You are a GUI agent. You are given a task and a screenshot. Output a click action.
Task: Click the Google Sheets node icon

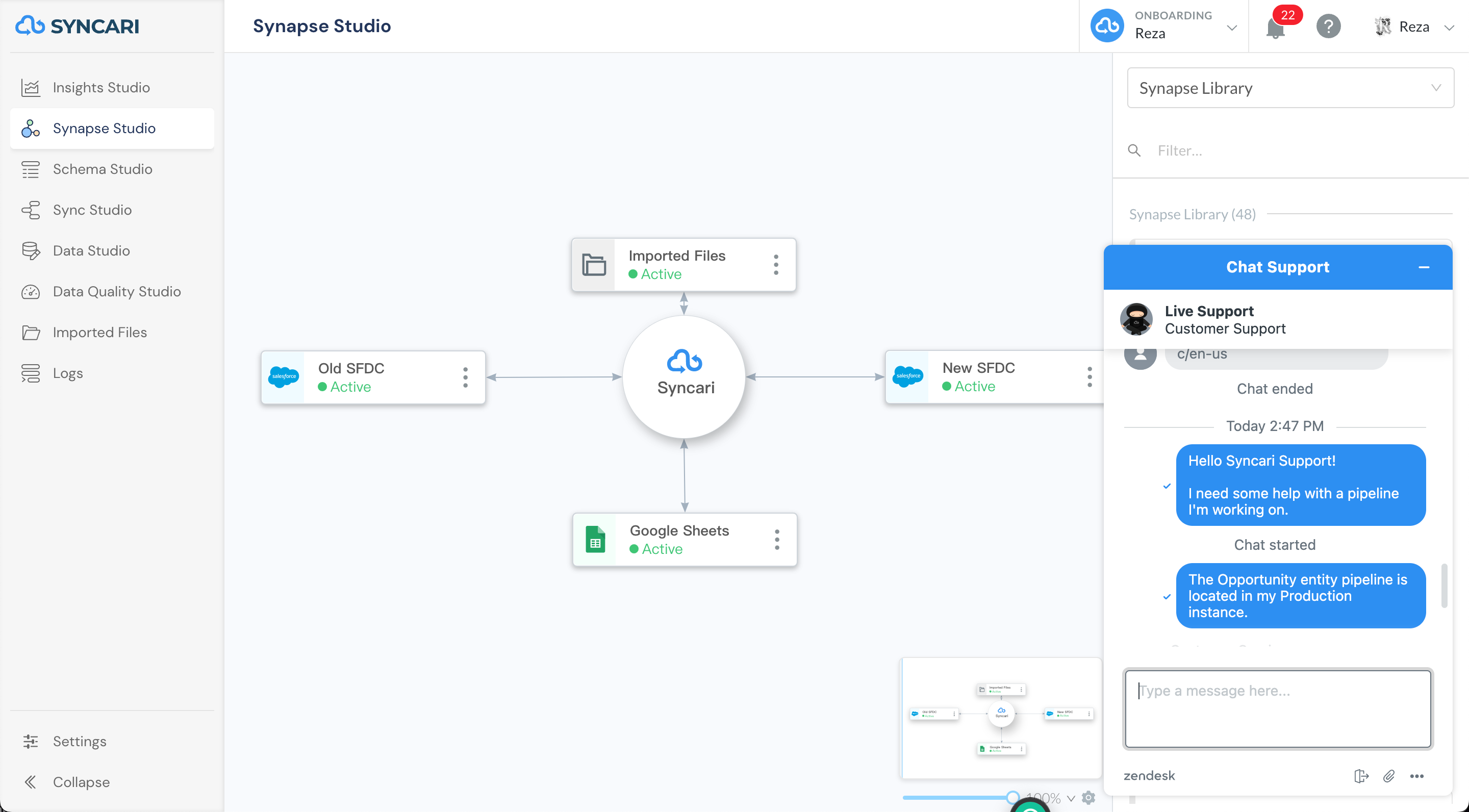[595, 540]
